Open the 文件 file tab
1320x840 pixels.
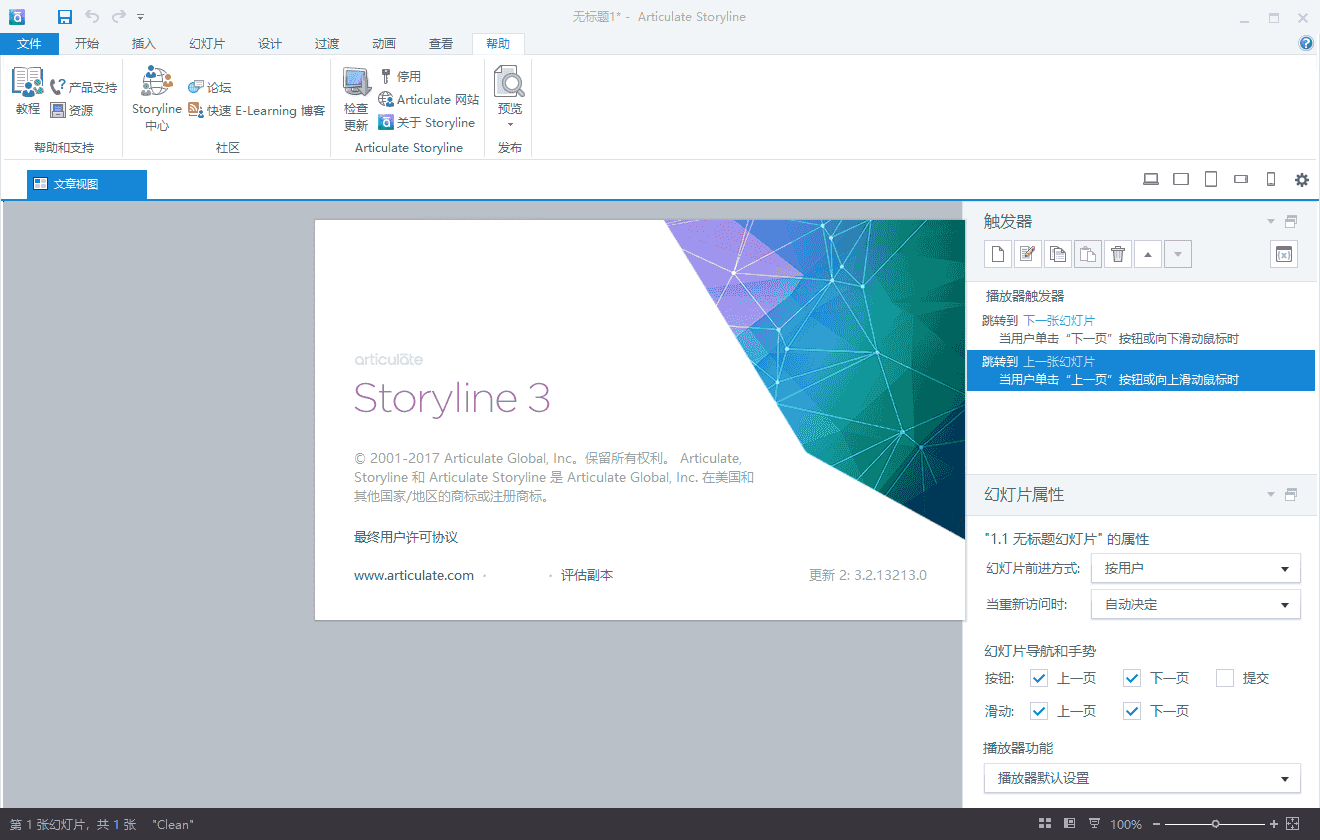pyautogui.click(x=29, y=43)
